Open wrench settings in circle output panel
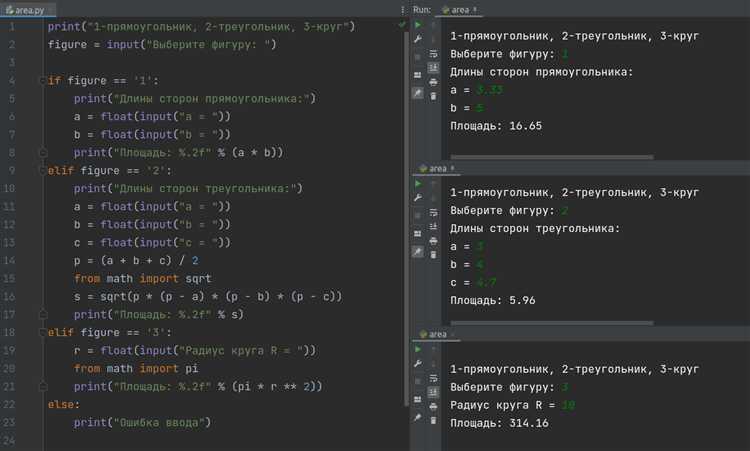The width and height of the screenshot is (750, 451). point(418,363)
